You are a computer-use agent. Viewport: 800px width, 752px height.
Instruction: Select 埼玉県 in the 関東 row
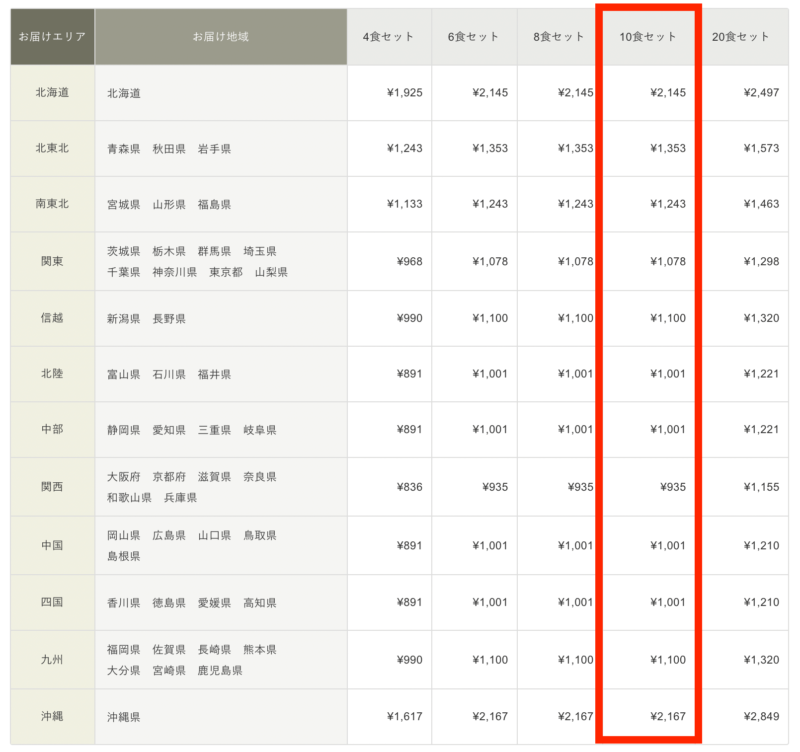pos(260,251)
